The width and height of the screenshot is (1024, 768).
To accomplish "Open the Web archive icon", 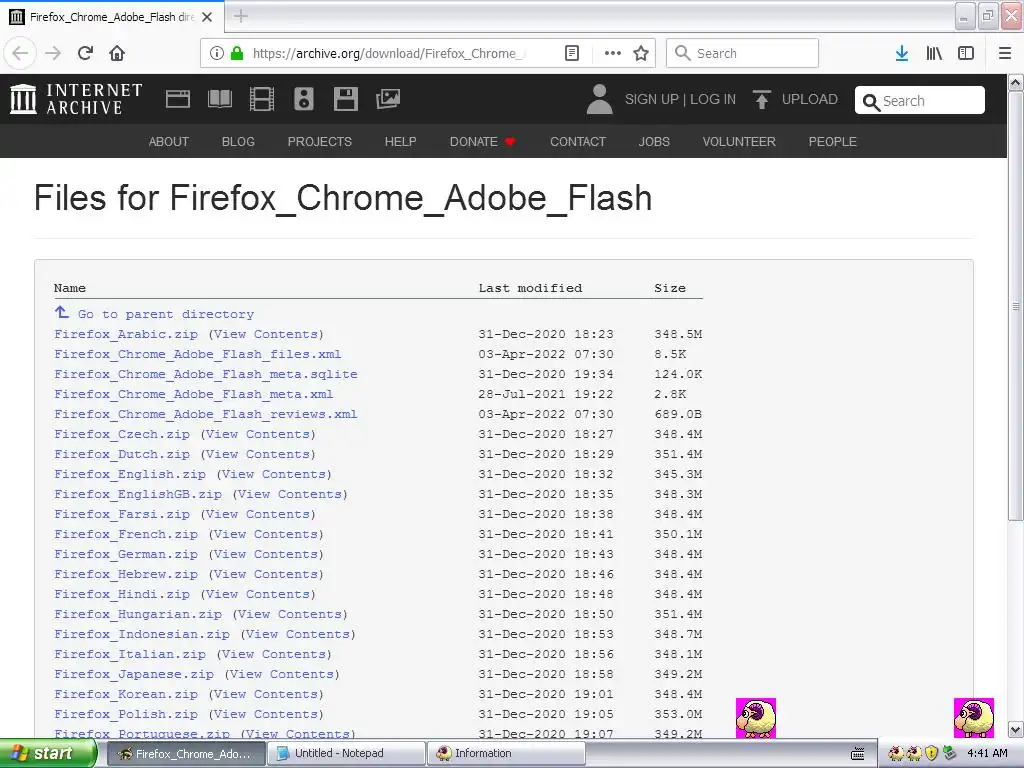I will [178, 99].
